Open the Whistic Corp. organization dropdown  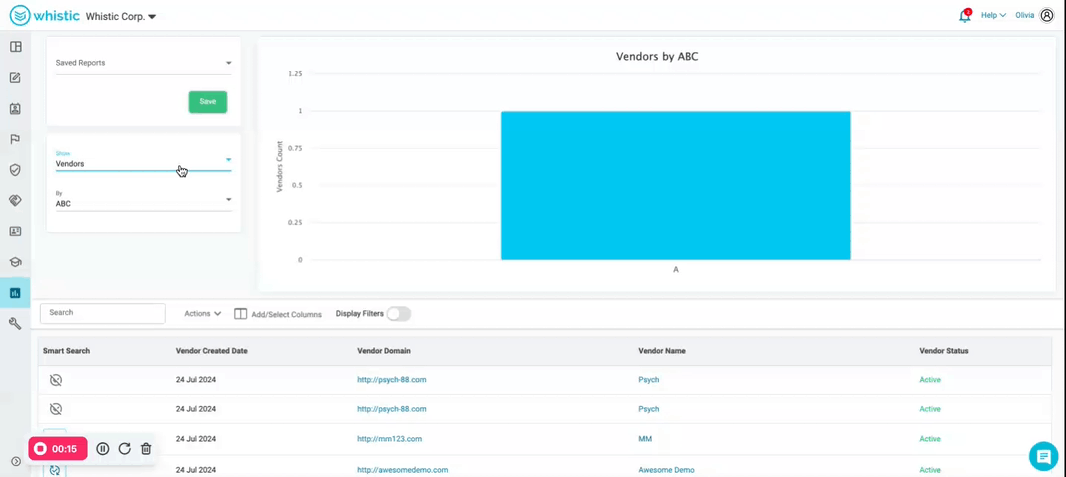pos(121,16)
